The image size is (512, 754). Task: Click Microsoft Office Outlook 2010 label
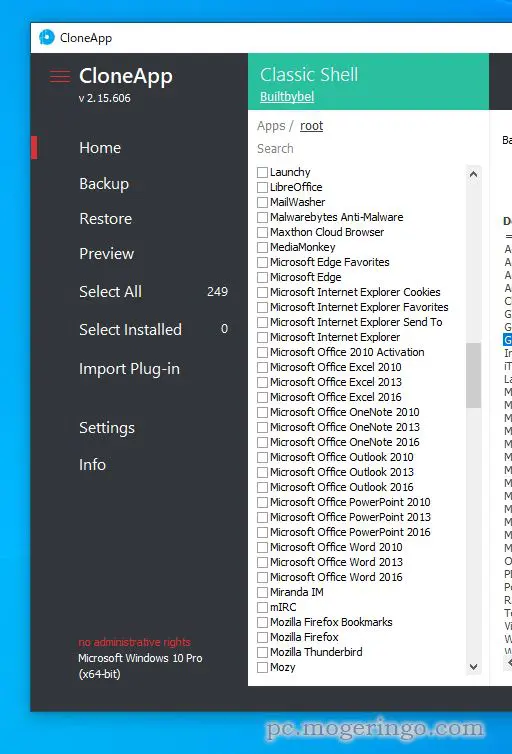click(x=342, y=457)
